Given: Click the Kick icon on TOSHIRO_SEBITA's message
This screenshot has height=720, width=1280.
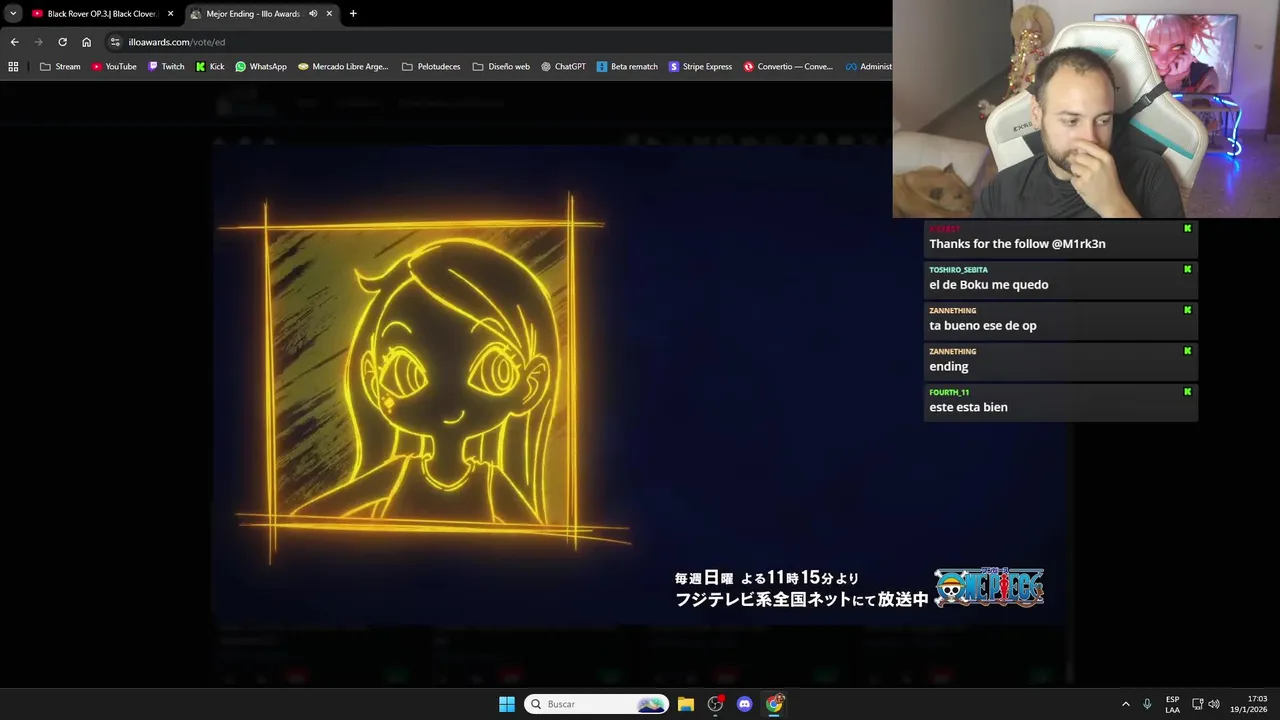Looking at the screenshot, I should tap(1187, 270).
